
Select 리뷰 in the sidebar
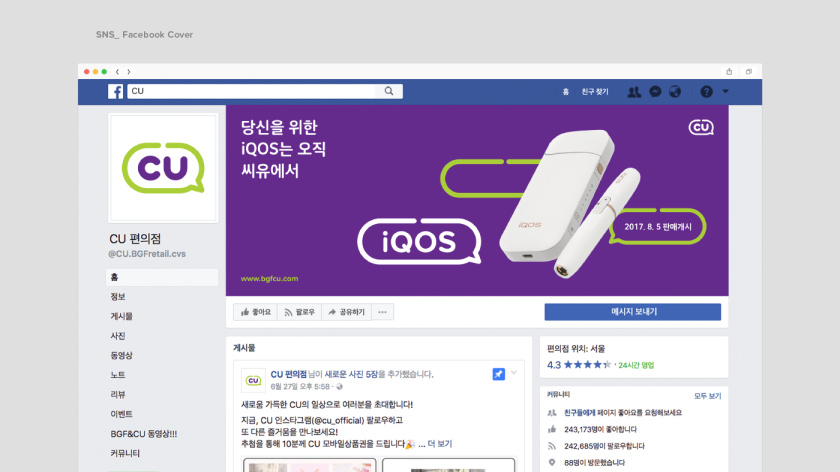tap(118, 394)
